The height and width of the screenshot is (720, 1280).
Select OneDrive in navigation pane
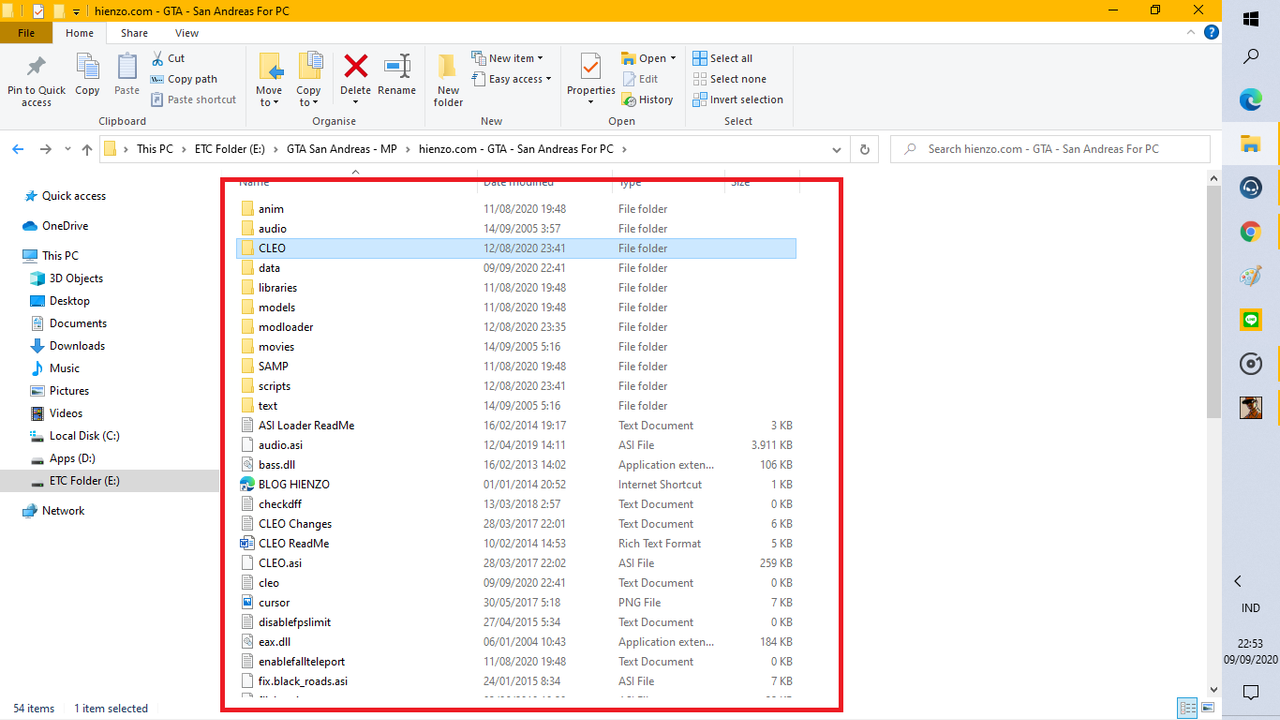[x=65, y=226]
